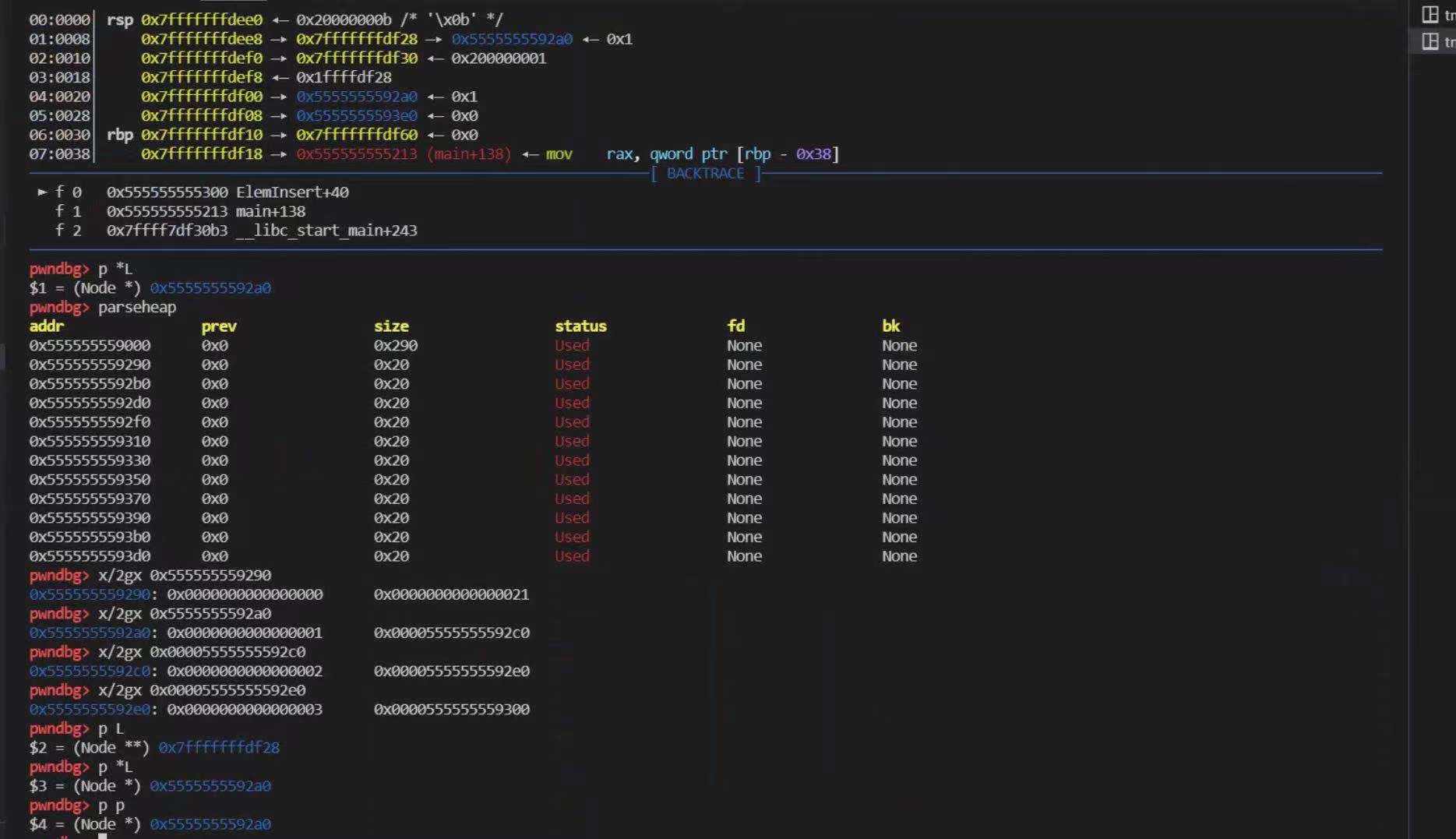Select the value 0x0000000000000001
This screenshot has width=1456, height=839.
click(245, 633)
